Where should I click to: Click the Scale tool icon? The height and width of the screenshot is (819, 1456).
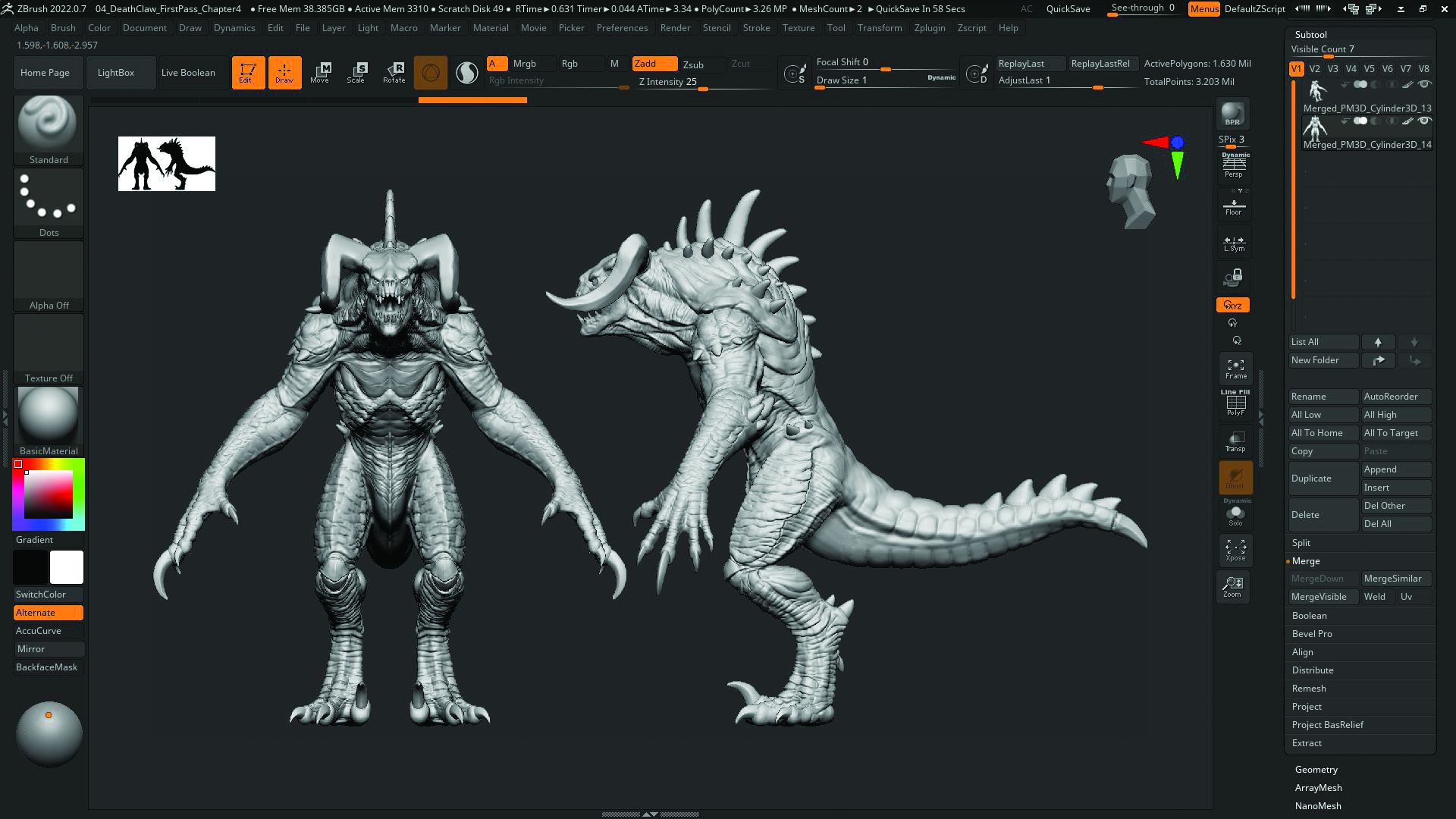tap(357, 71)
